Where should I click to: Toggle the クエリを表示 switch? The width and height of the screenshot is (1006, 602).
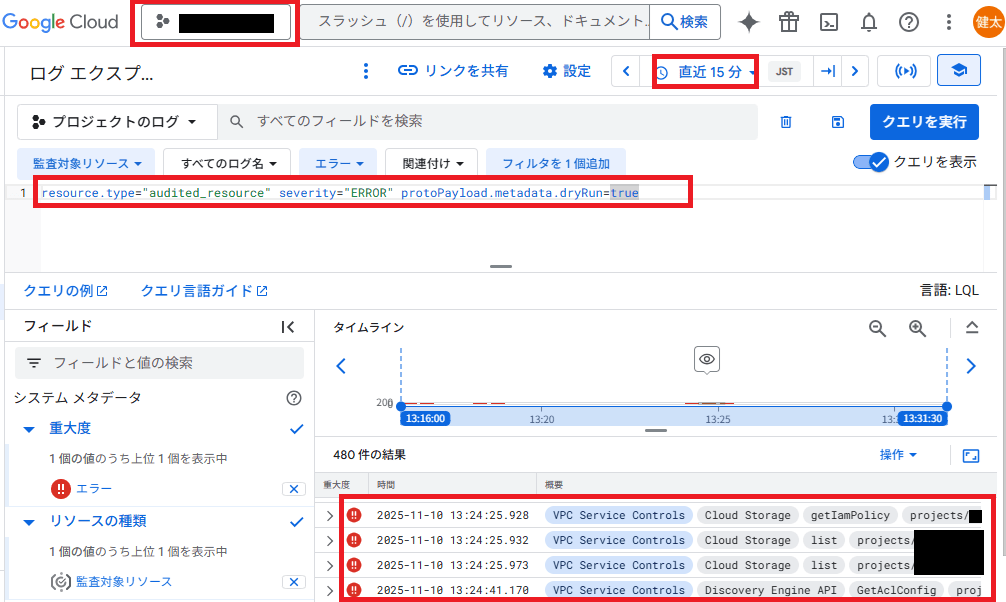(871, 162)
